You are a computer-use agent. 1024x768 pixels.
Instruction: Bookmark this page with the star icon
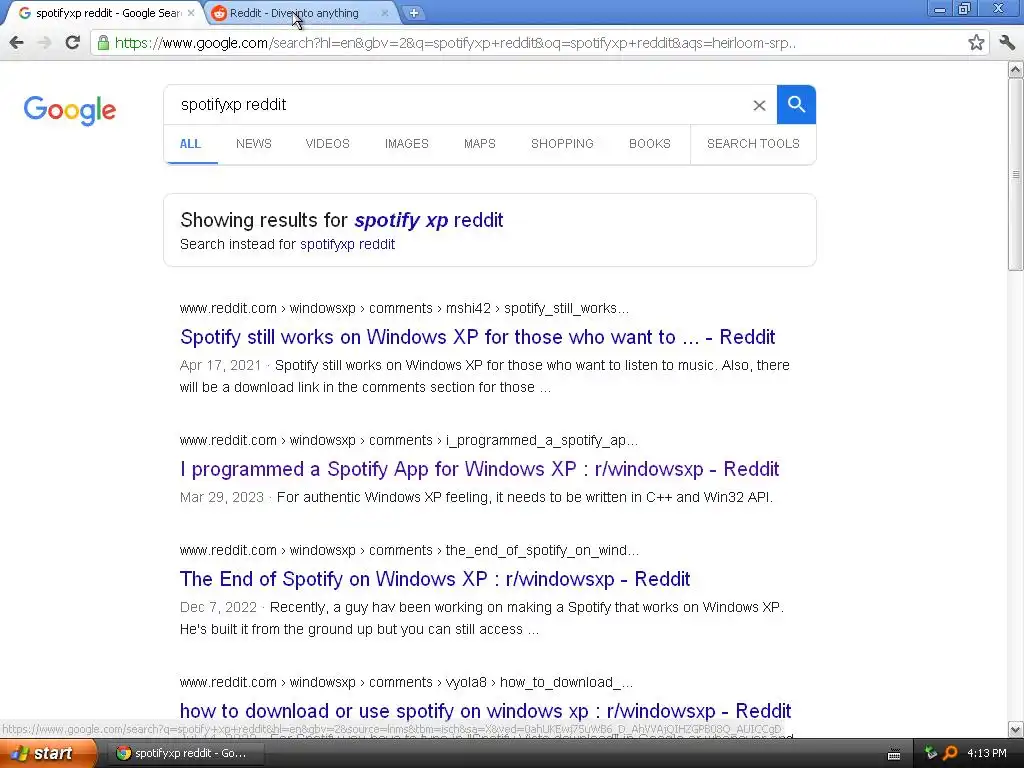click(976, 43)
